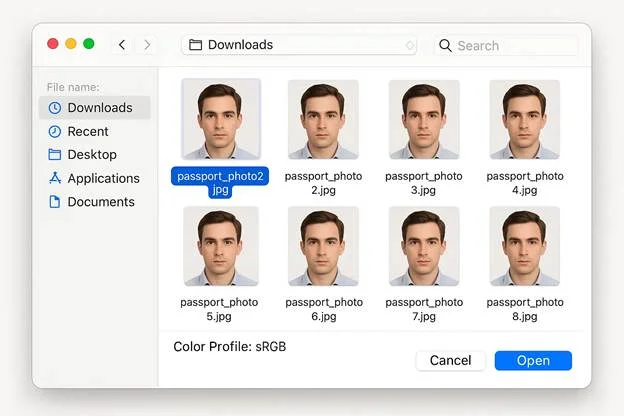Click the blue Open button
Screen dimensions: 624x416
click(x=533, y=360)
